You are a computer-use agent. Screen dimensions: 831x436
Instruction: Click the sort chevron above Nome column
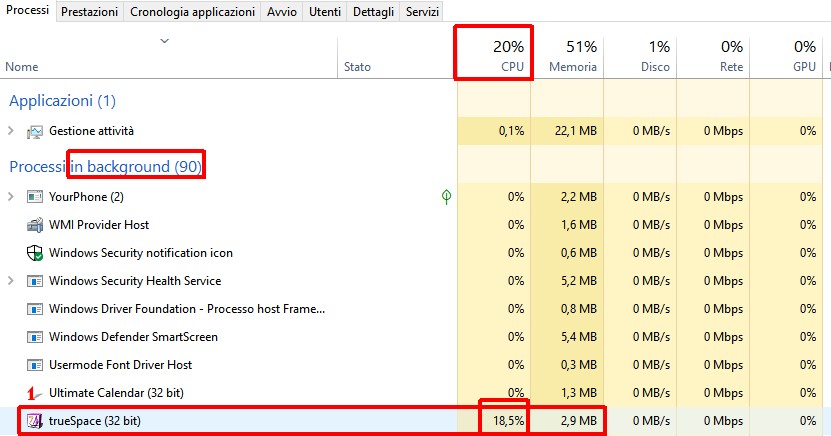(165, 41)
